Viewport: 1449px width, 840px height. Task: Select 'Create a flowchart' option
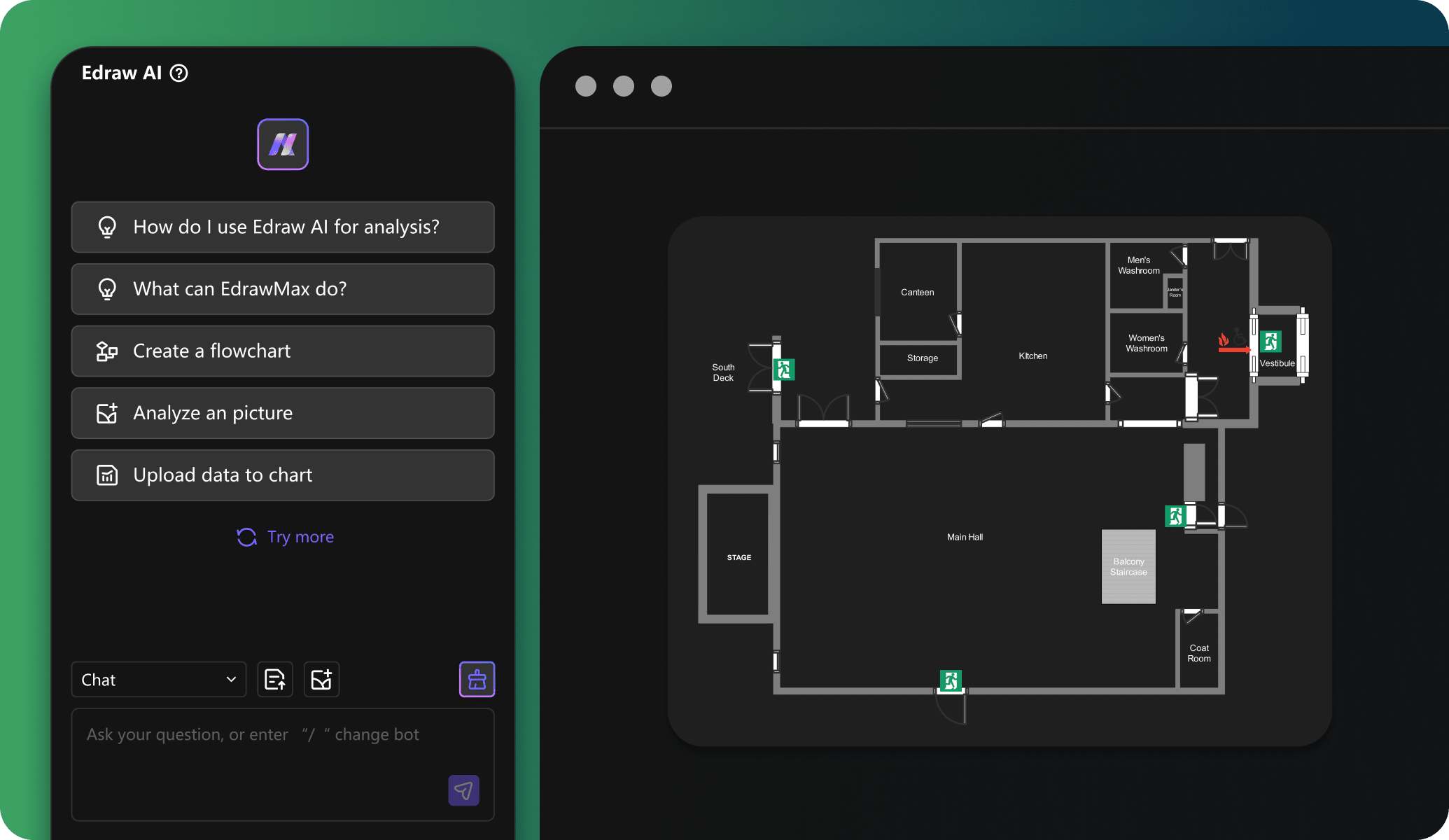(283, 350)
